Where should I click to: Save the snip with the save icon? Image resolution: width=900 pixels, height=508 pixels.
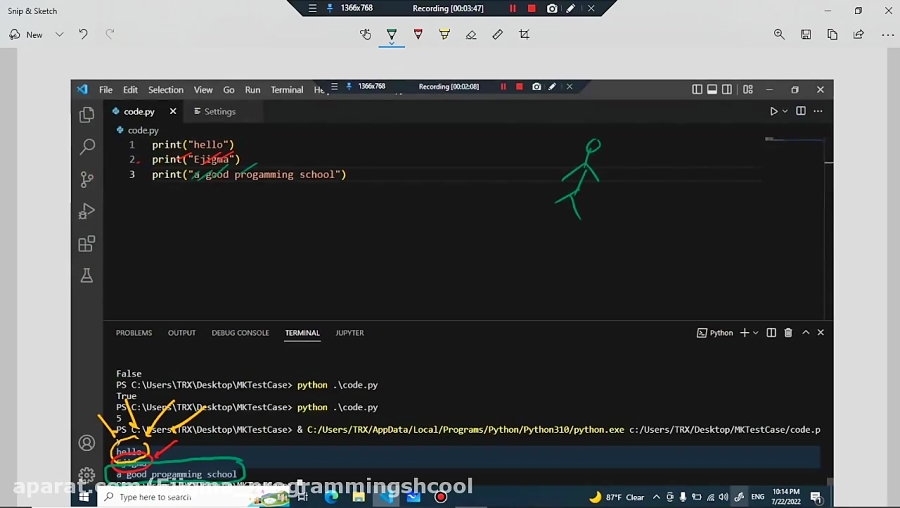pos(806,34)
